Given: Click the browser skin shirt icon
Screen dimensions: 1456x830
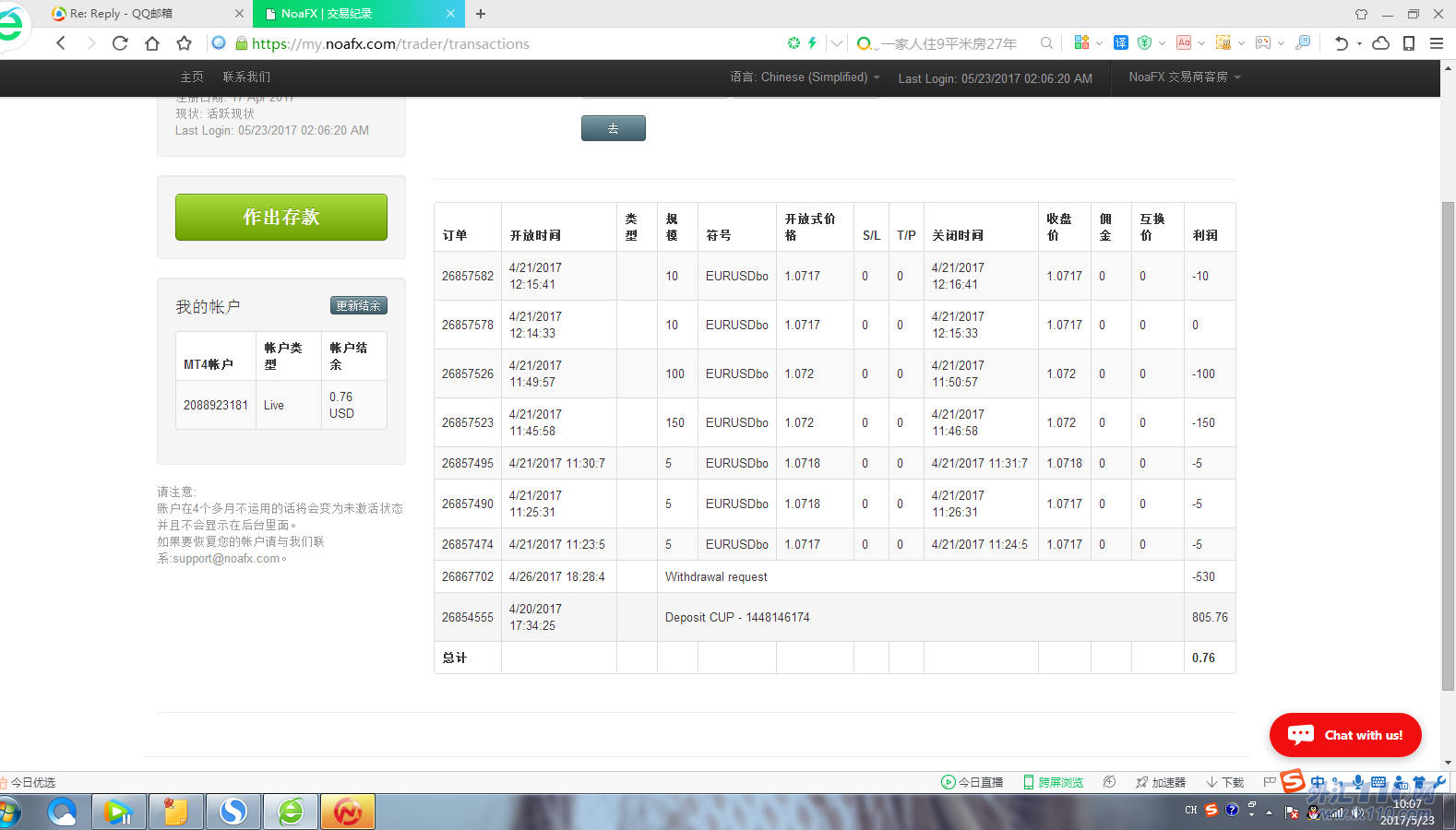Looking at the screenshot, I should click(x=1361, y=14).
